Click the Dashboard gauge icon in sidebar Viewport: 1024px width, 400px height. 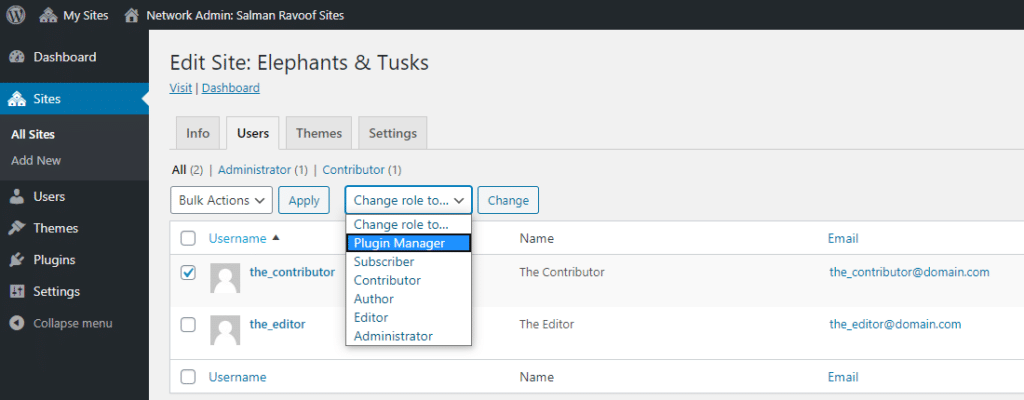[16, 57]
